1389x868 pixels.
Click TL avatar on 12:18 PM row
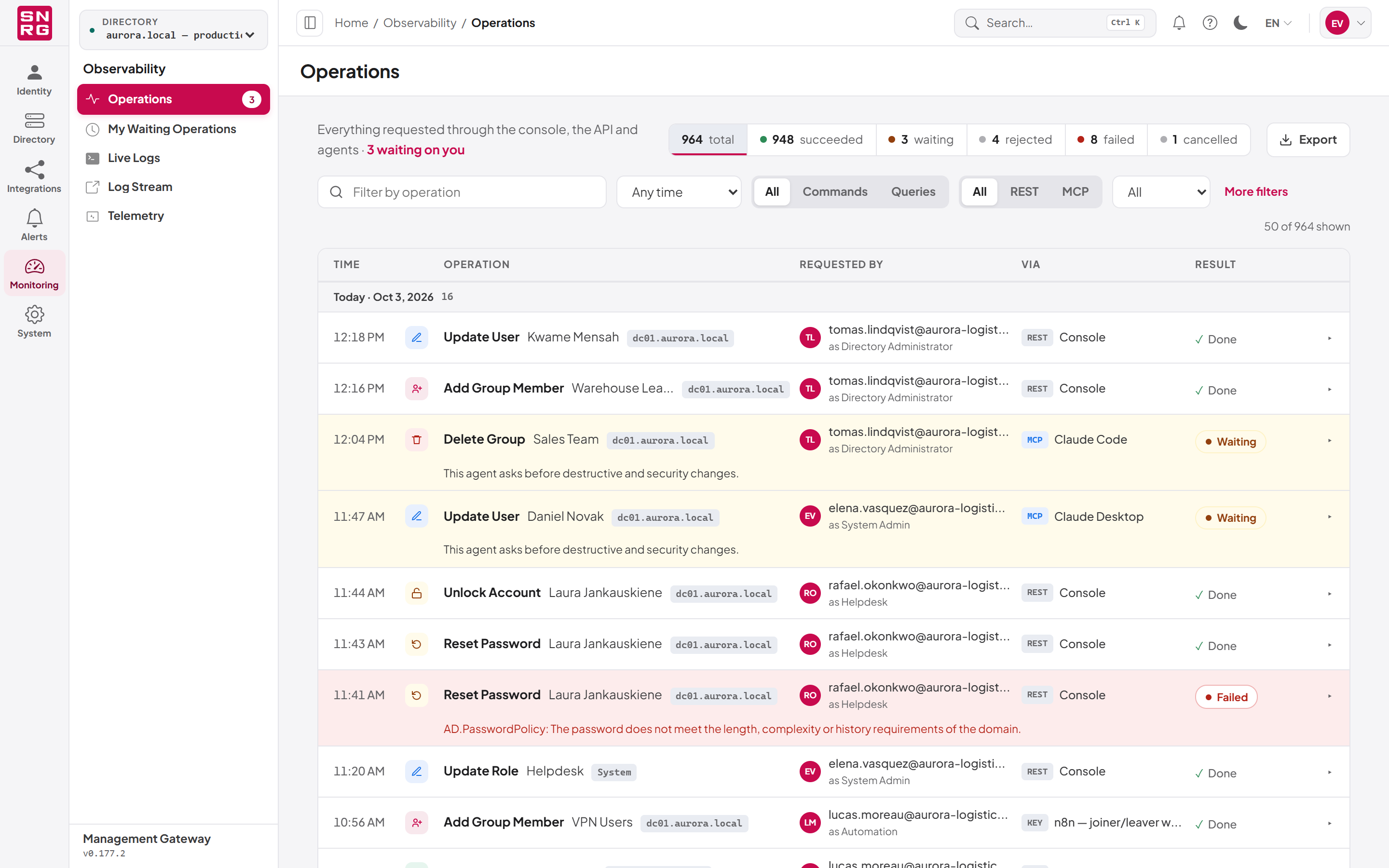[810, 338]
